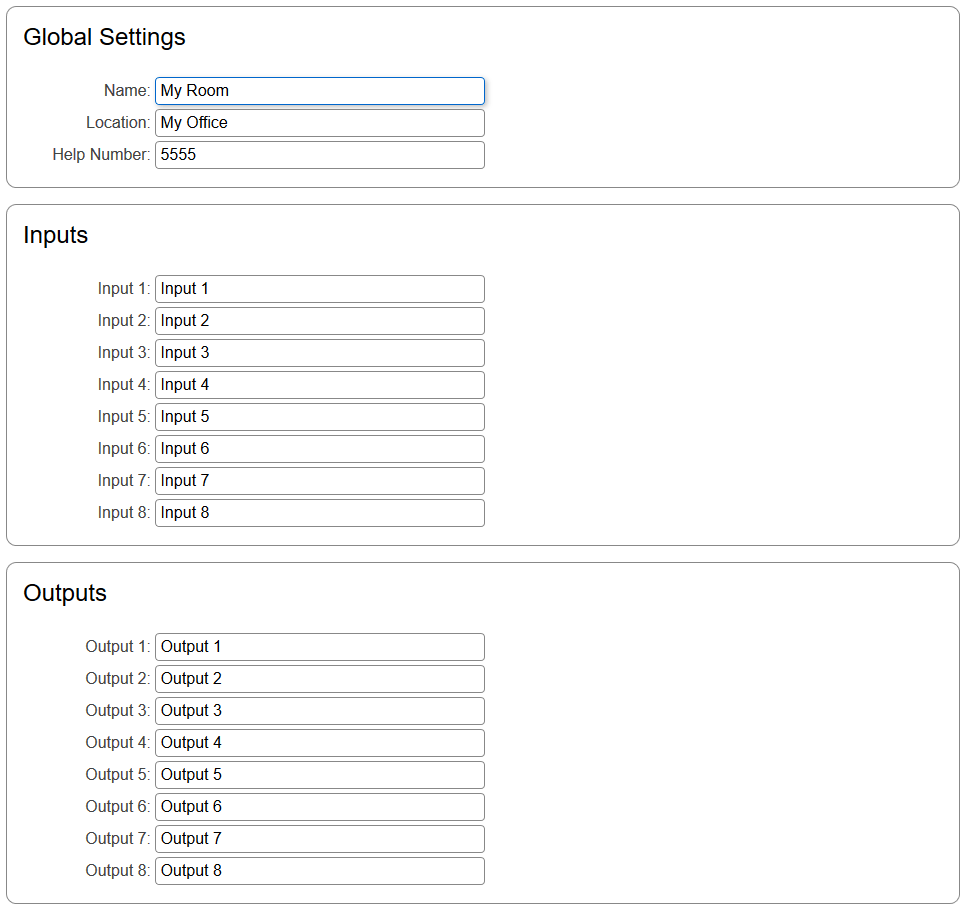Click the Name text field
The image size is (965, 908).
[320, 91]
